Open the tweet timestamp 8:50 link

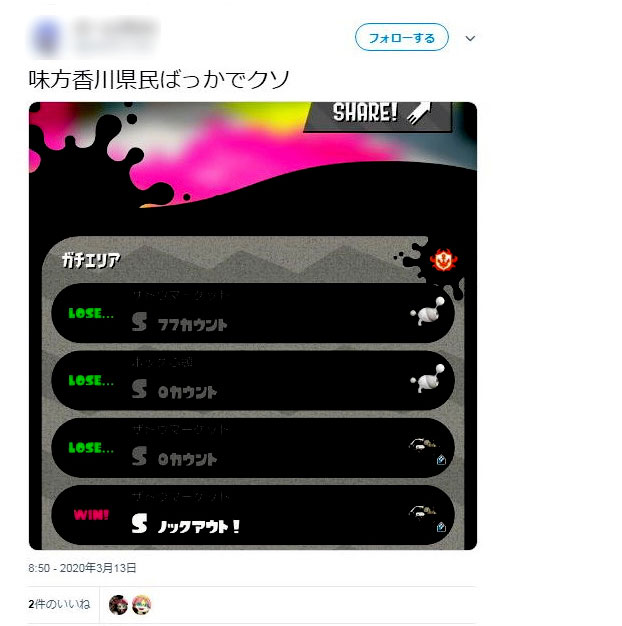pyautogui.click(x=82, y=568)
